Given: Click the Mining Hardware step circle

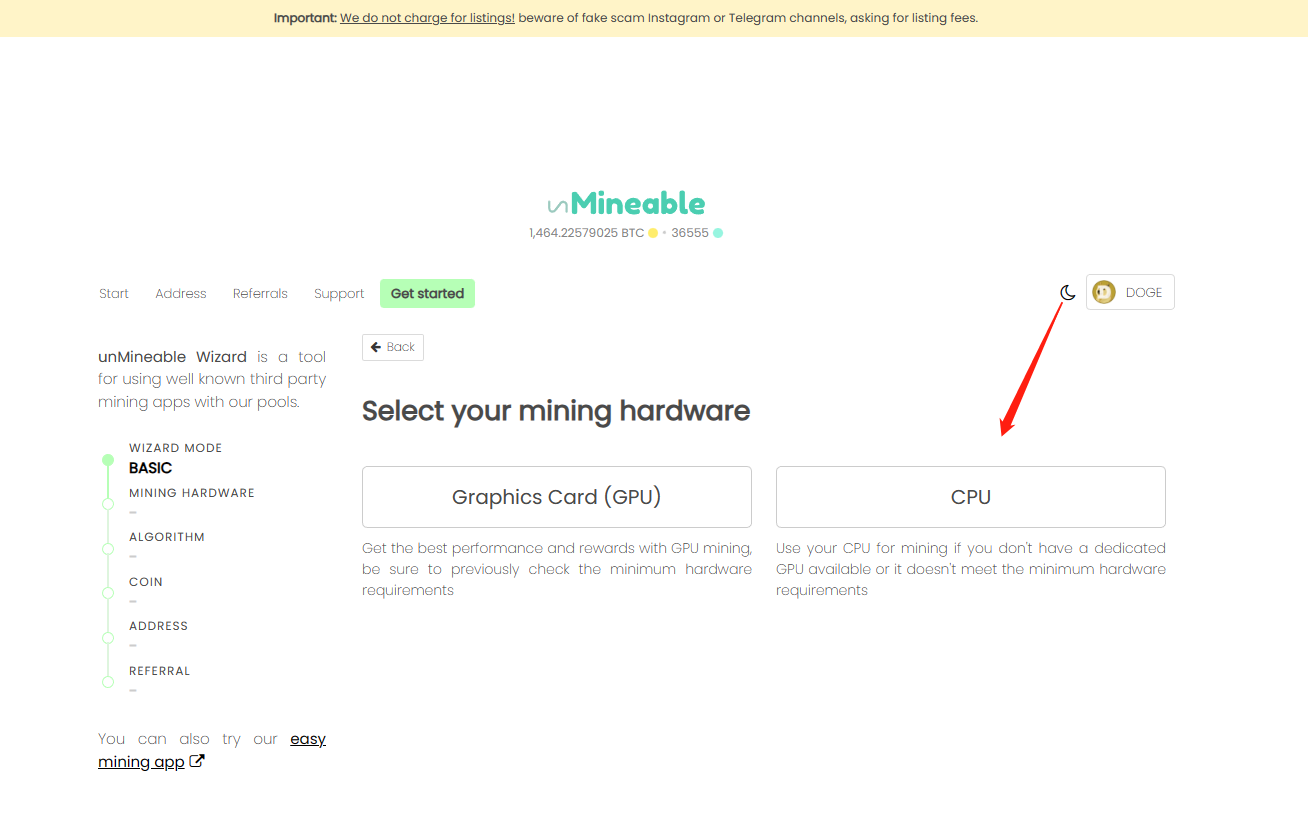Looking at the screenshot, I should click(108, 504).
